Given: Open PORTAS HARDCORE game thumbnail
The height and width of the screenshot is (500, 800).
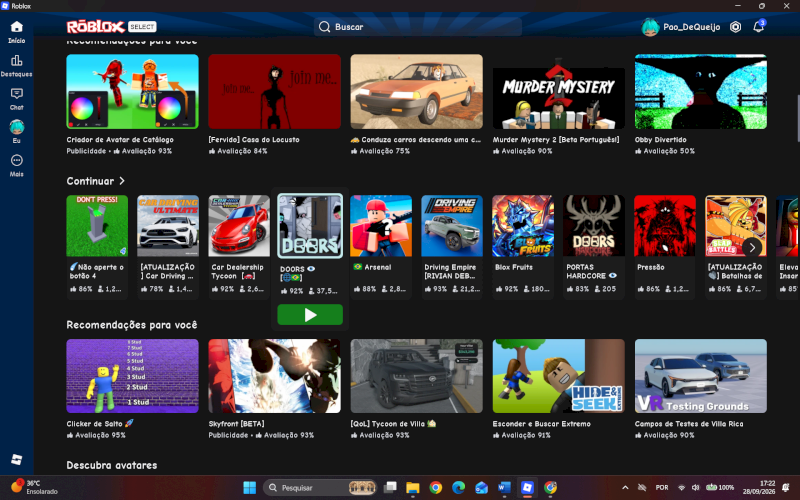Looking at the screenshot, I should tap(594, 226).
